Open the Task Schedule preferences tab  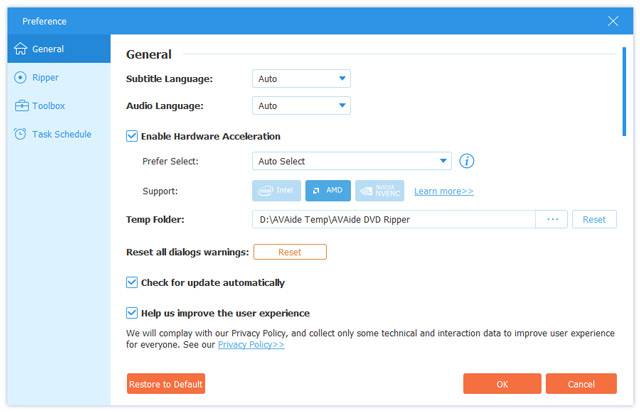(60, 134)
